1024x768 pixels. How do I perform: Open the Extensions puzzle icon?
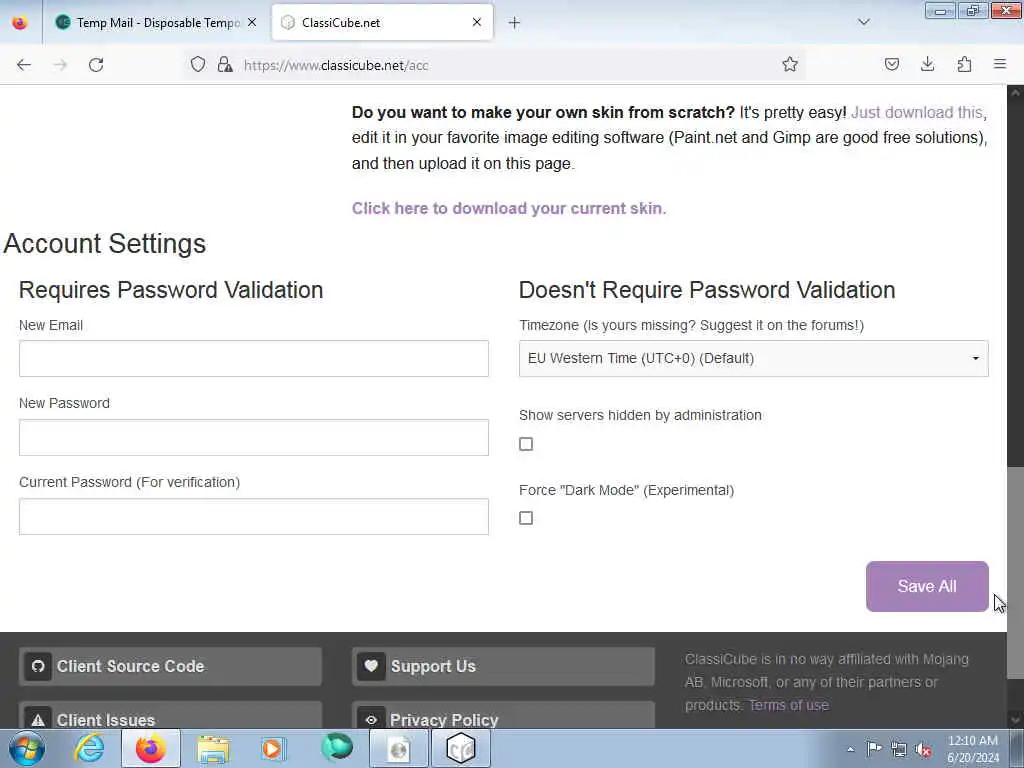pos(964,64)
